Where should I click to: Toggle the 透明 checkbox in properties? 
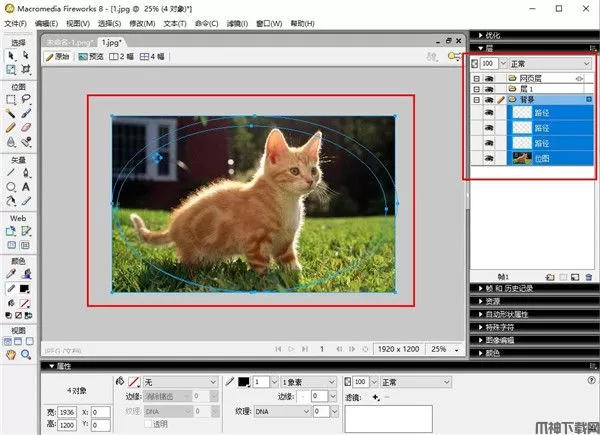150,423
